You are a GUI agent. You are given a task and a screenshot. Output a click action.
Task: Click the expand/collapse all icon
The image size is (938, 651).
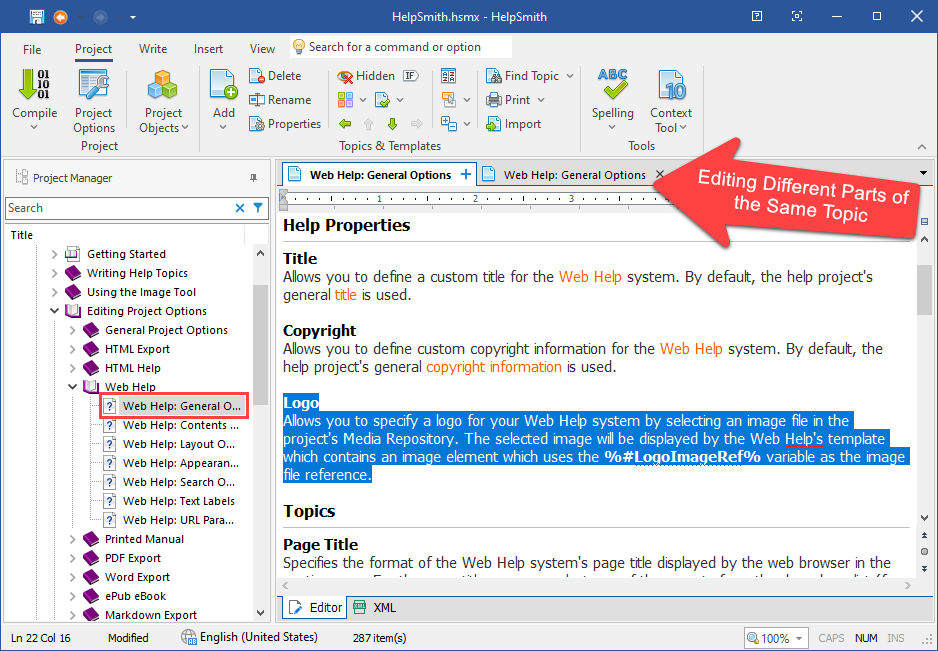coord(449,124)
